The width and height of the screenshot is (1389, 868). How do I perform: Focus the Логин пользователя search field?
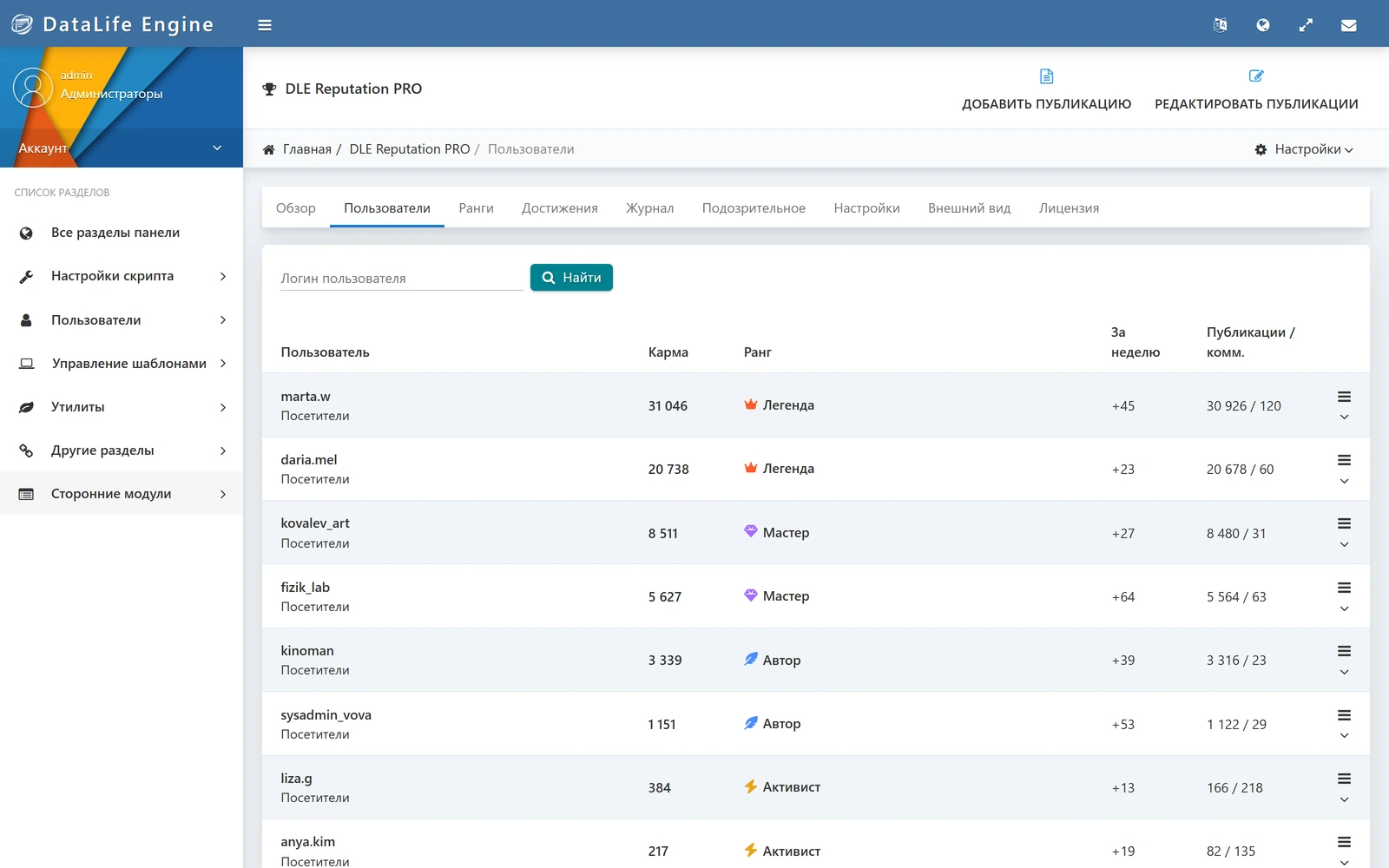401,279
